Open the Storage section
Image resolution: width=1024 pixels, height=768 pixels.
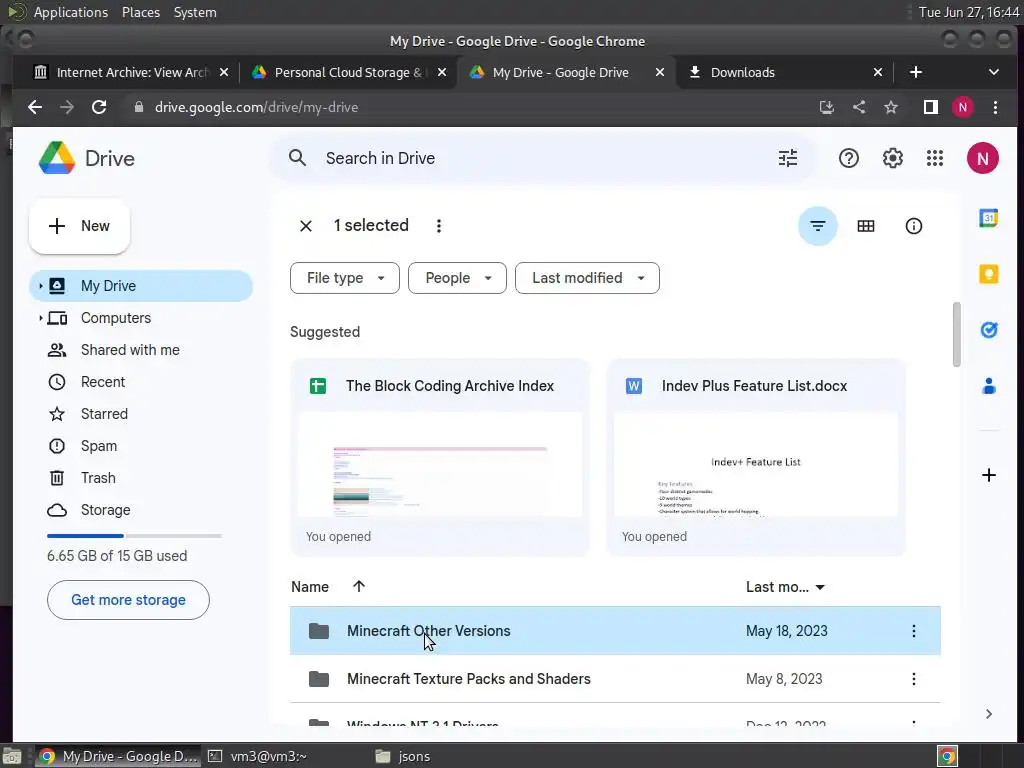pos(141,510)
